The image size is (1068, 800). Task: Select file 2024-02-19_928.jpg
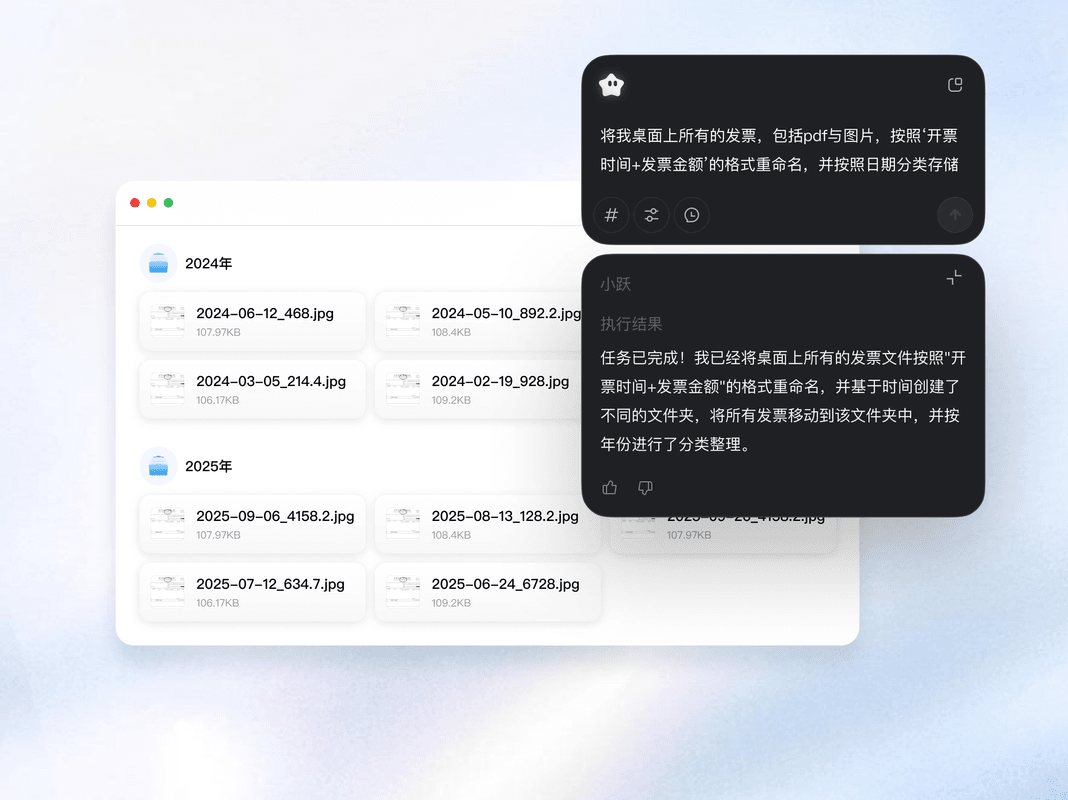pos(479,389)
